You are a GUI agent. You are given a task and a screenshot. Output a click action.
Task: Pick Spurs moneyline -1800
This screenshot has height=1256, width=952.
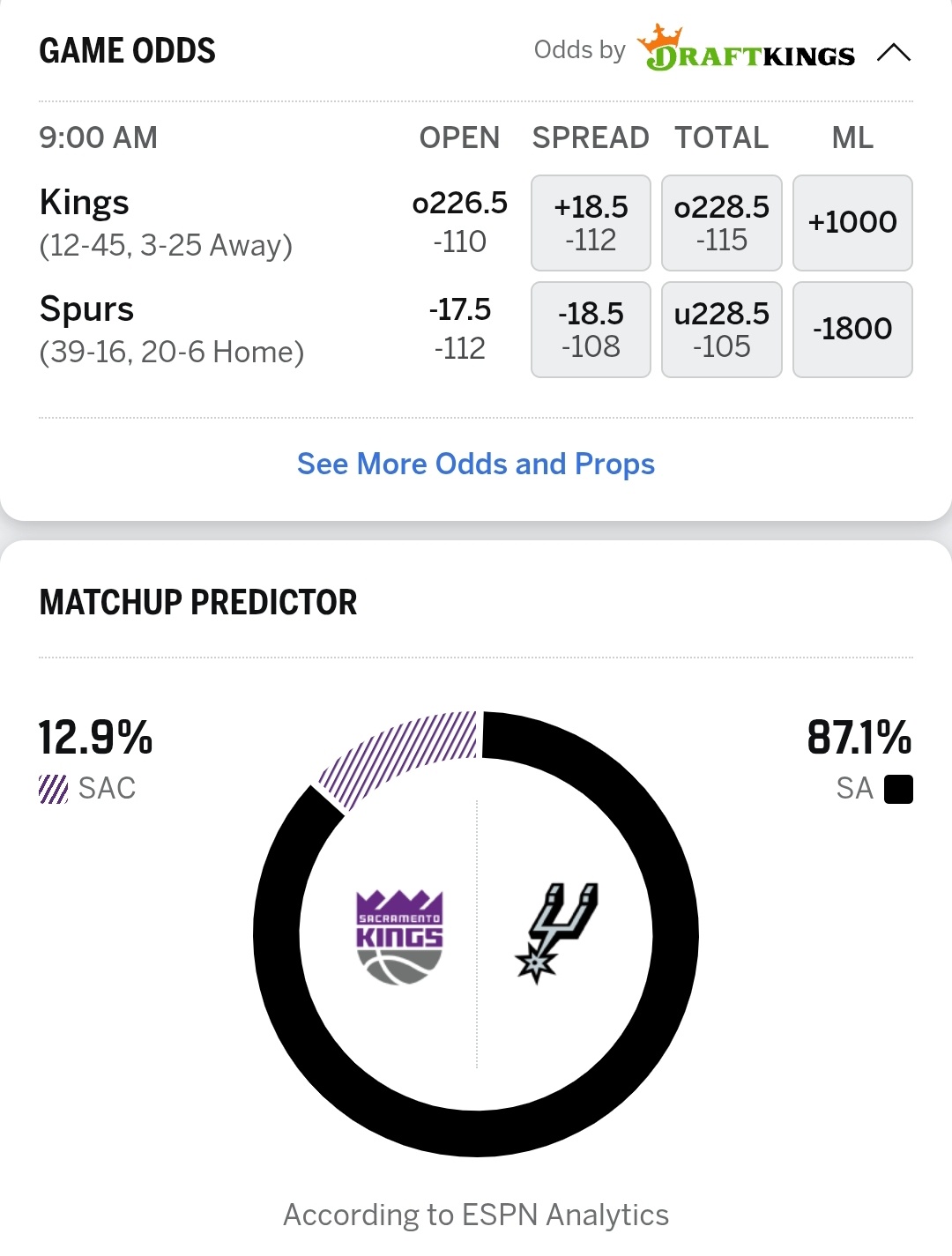852,330
